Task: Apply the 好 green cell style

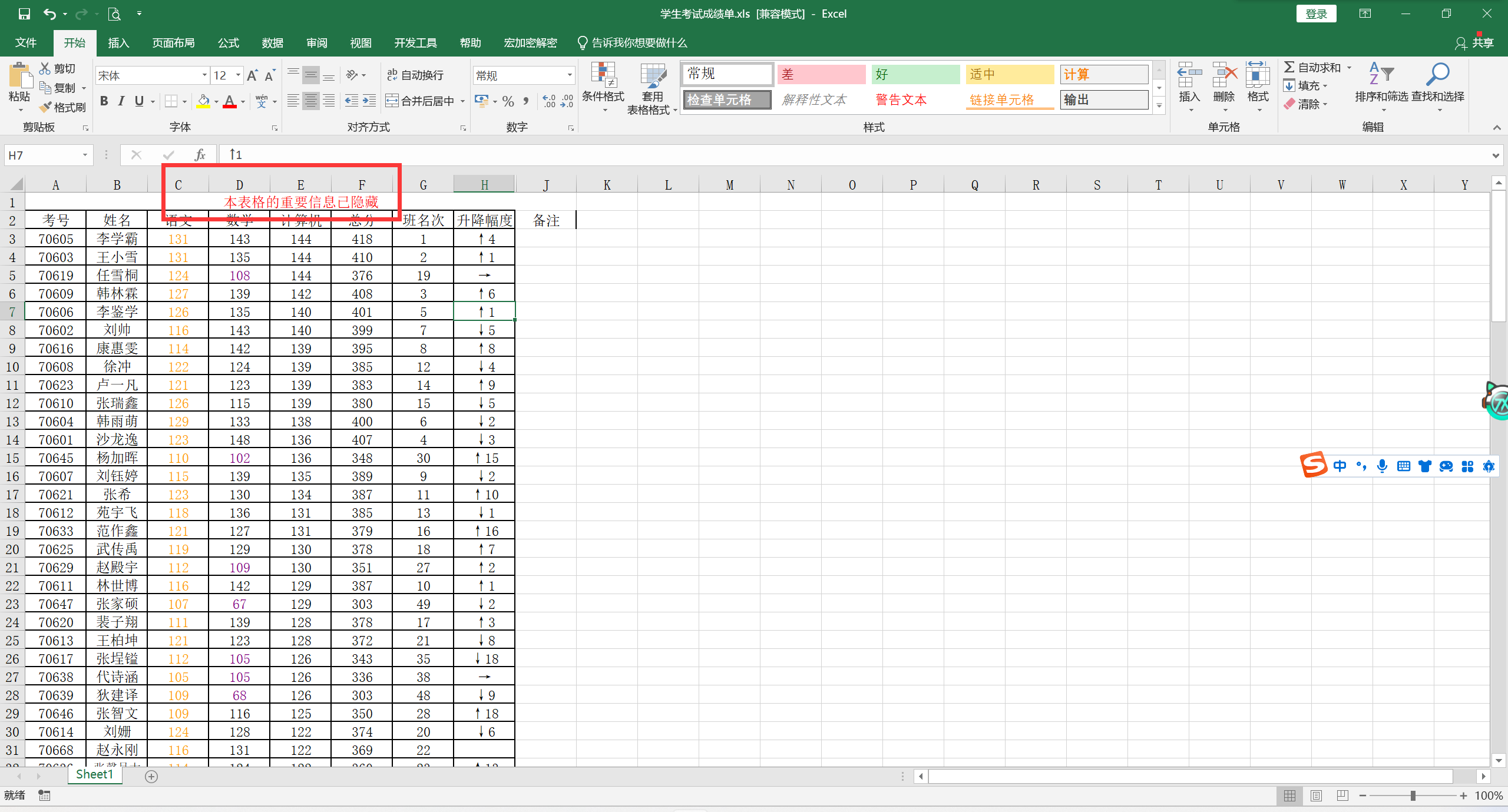Action: point(915,74)
